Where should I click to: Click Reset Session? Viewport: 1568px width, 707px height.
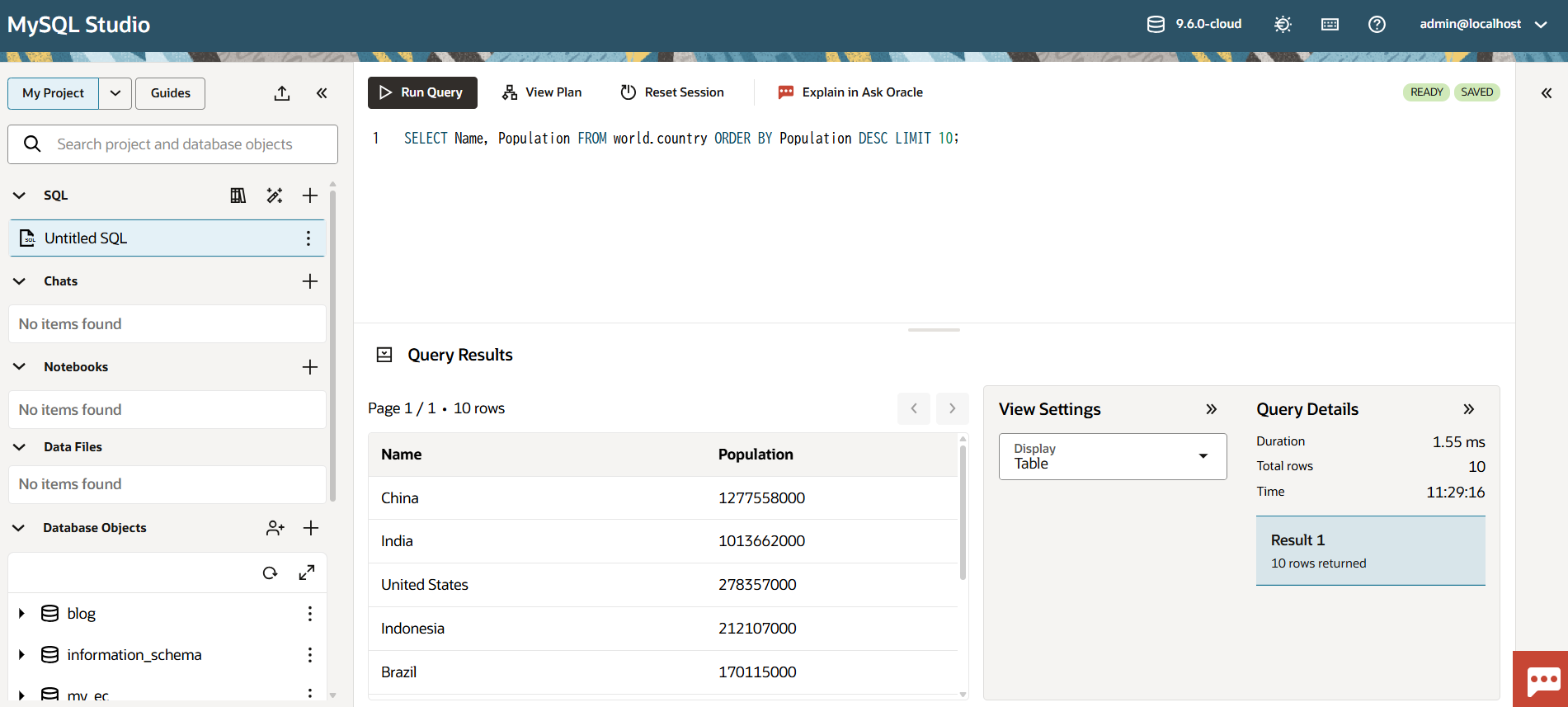pyautogui.click(x=672, y=92)
